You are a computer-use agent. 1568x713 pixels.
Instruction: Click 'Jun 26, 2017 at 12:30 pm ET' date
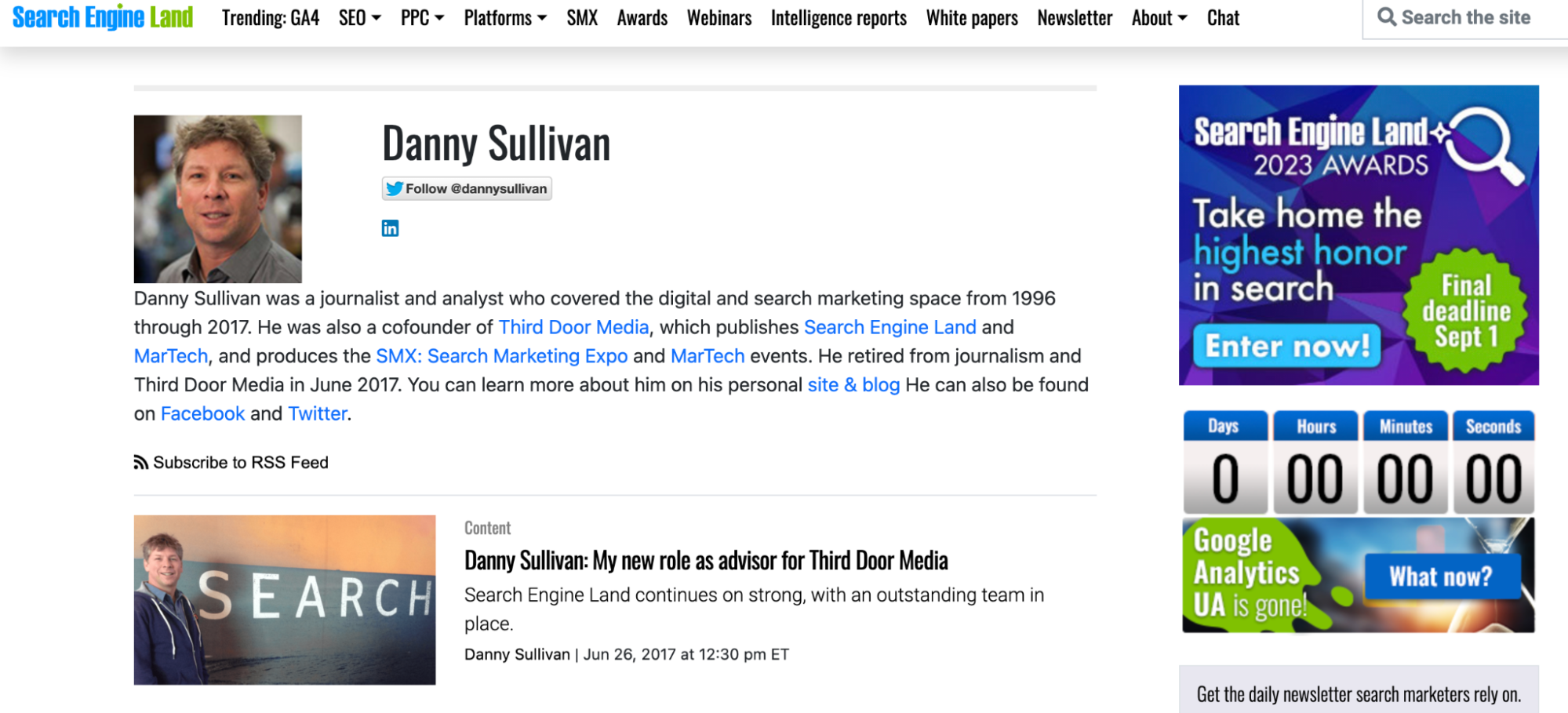click(686, 654)
